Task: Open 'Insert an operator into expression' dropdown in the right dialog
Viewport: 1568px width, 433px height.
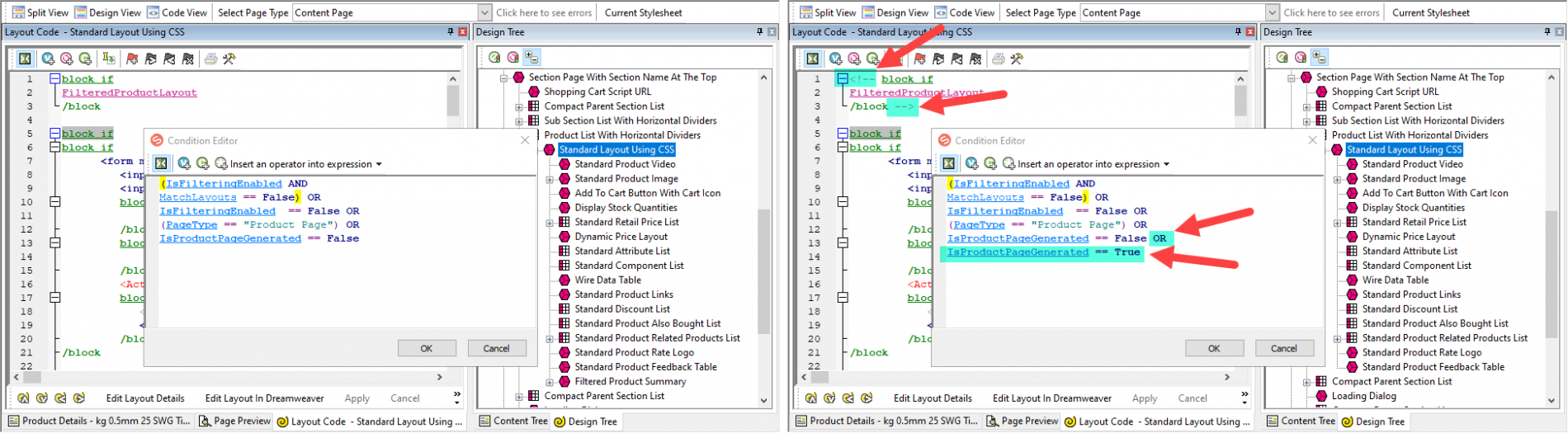Action: tap(1166, 164)
